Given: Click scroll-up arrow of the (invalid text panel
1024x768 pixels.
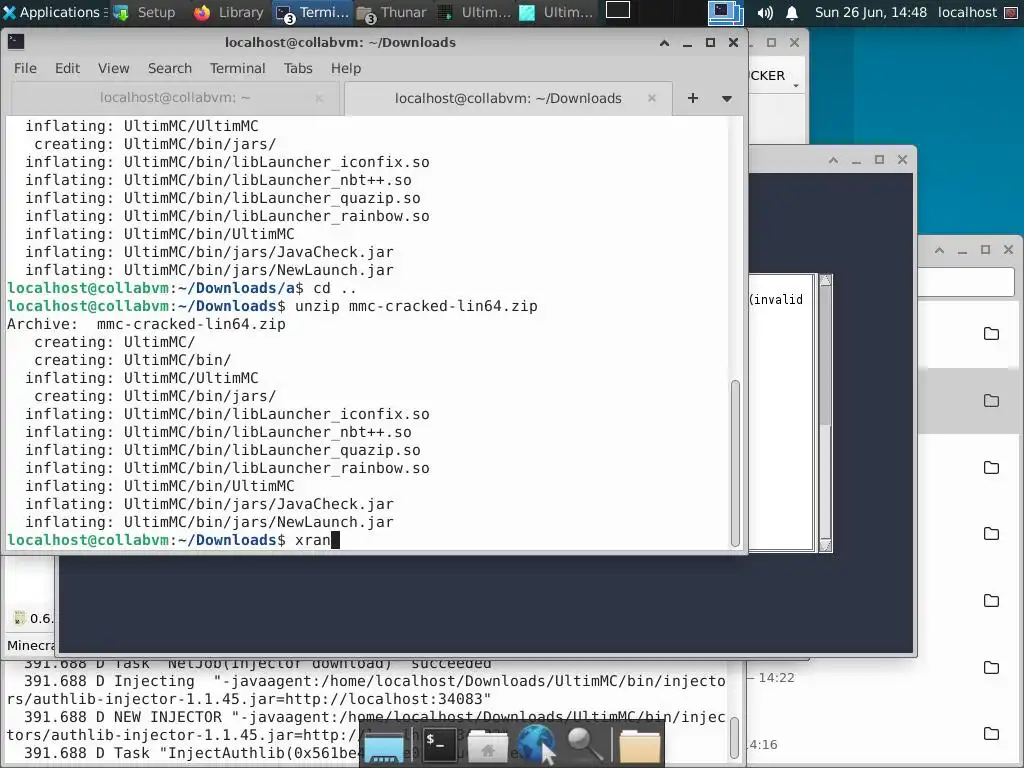Looking at the screenshot, I should (825, 280).
